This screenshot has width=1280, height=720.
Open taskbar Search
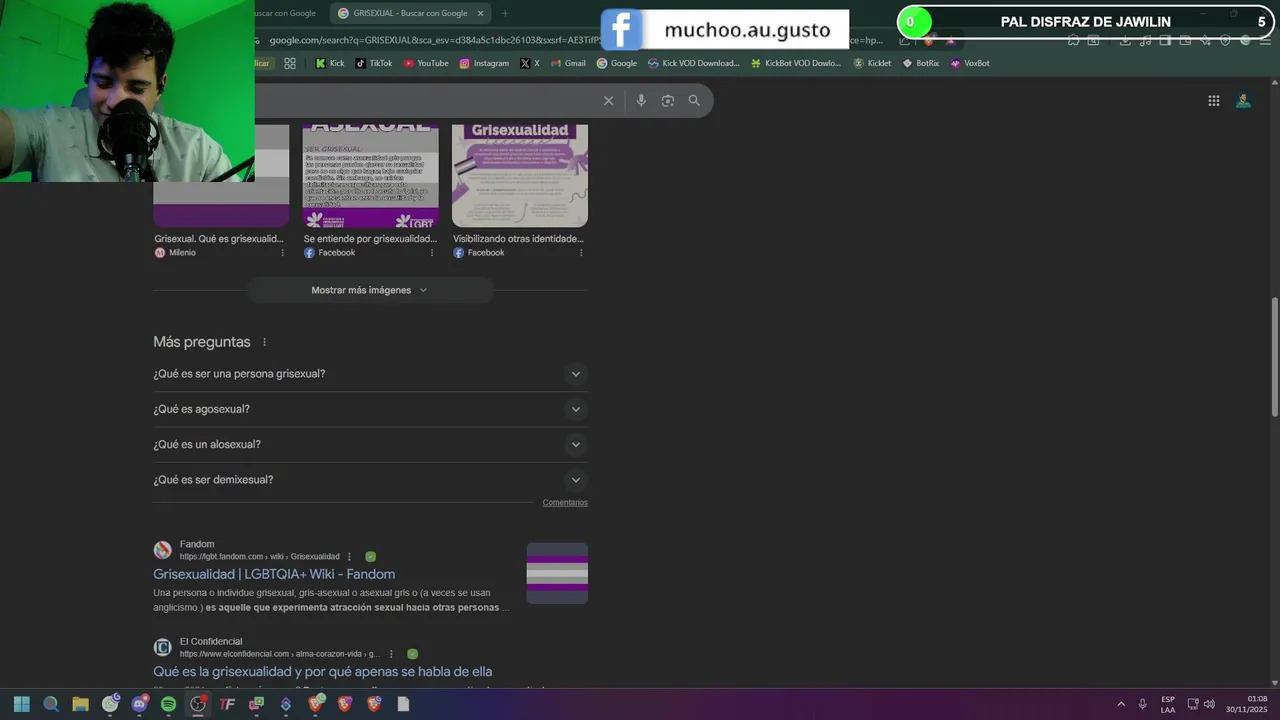pyautogui.click(x=51, y=704)
